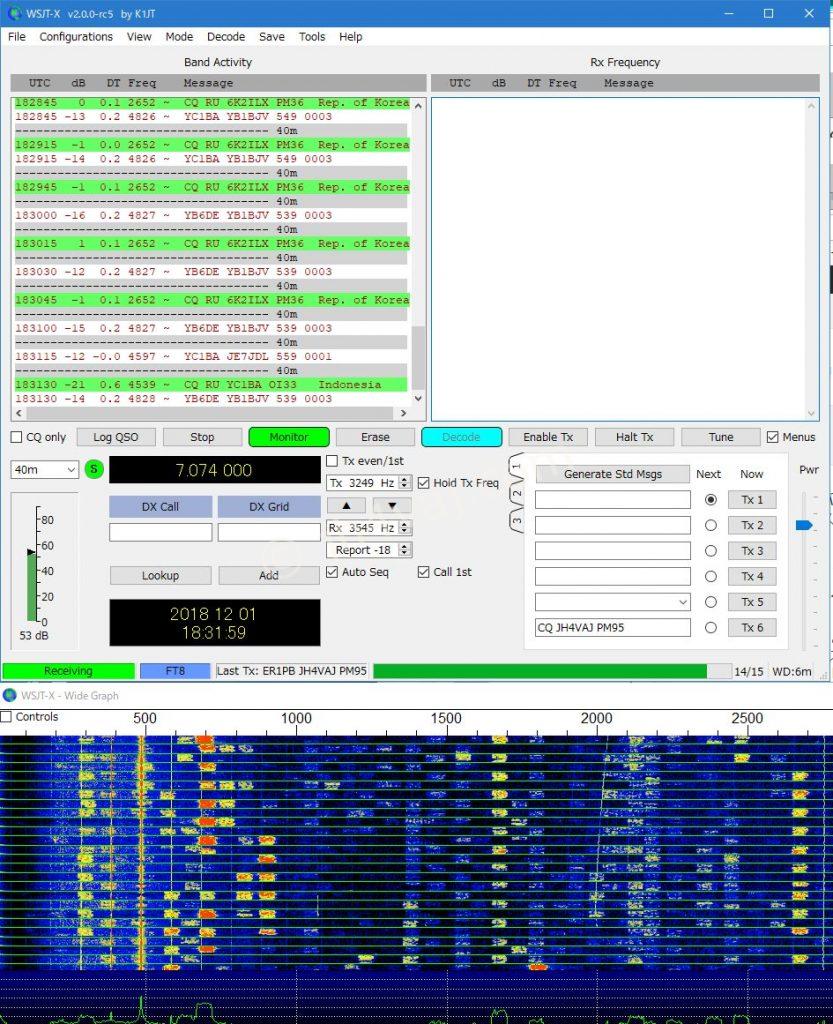Click the Tx 1 message field

point(612,500)
